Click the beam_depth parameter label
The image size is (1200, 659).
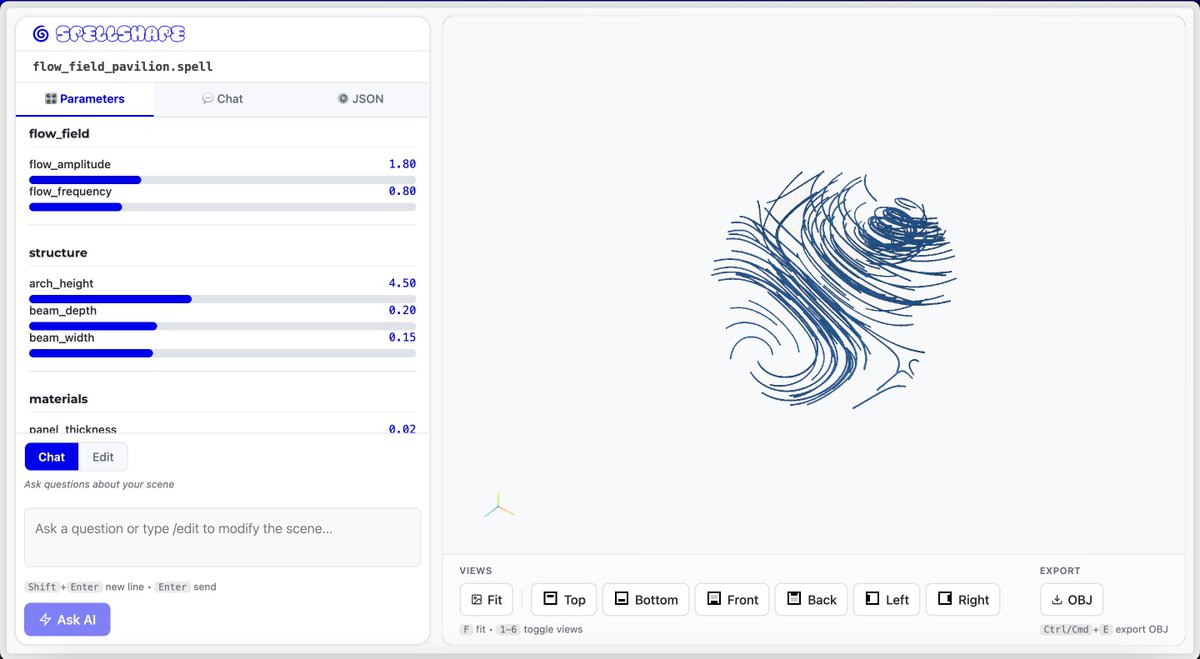pyautogui.click(x=62, y=310)
